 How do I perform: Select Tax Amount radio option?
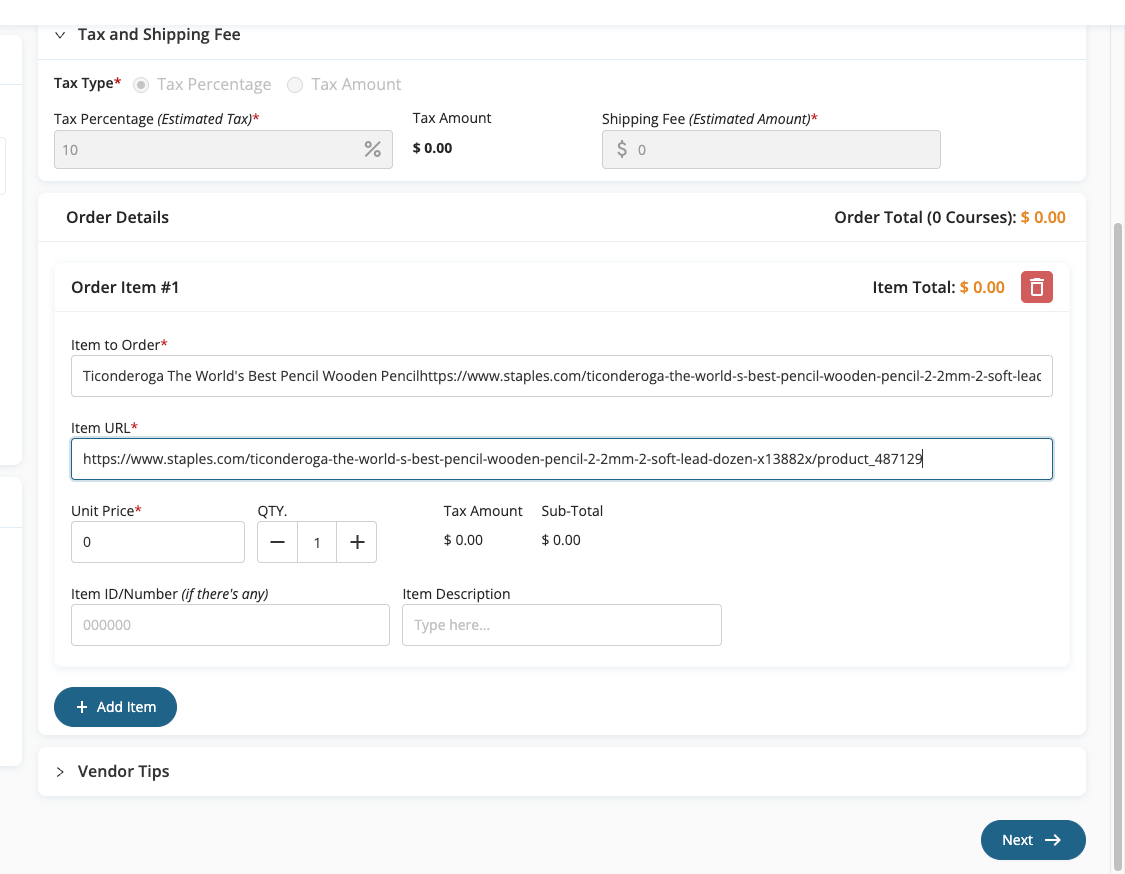click(x=295, y=85)
